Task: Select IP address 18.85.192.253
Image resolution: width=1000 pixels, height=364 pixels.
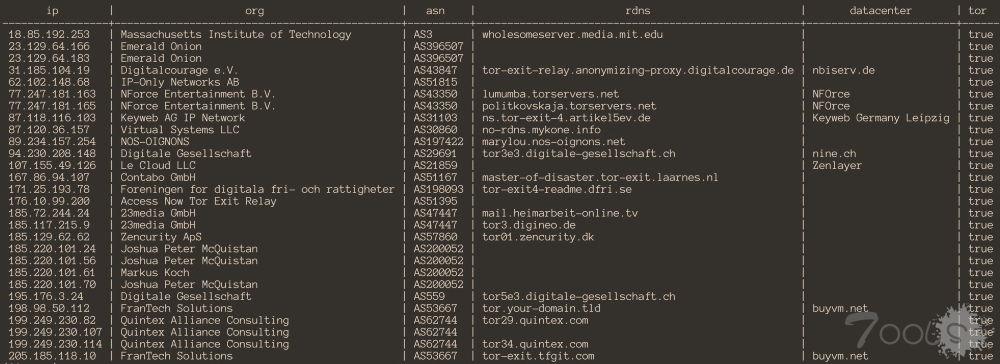Action: pyautogui.click(x=49, y=34)
